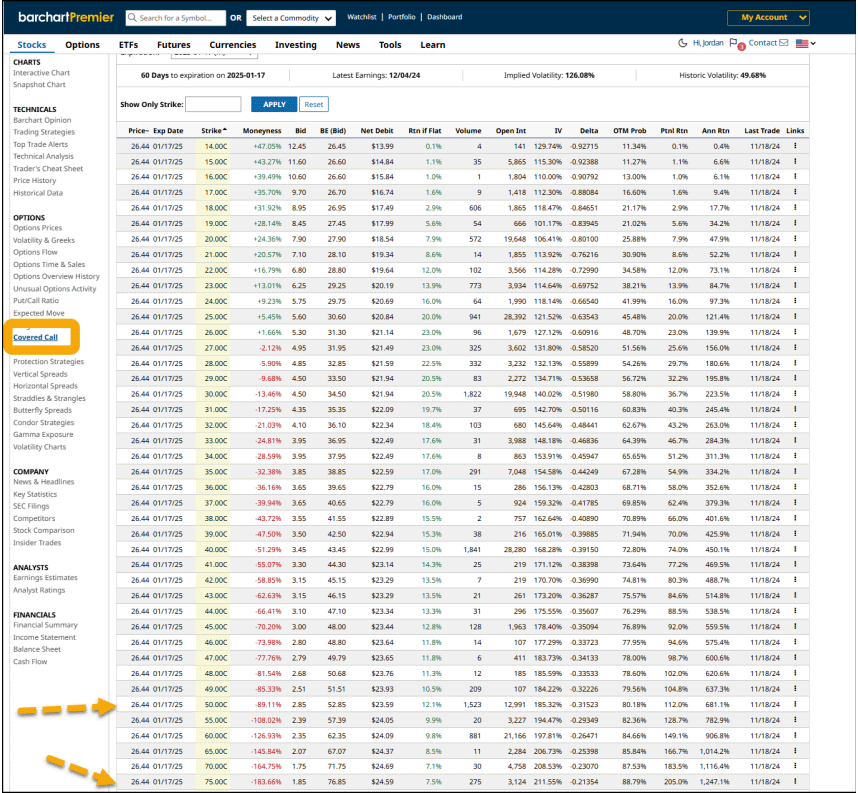Image resolution: width=858 pixels, height=793 pixels.
Task: Open links menu for 30.00C row
Action: click(795, 394)
